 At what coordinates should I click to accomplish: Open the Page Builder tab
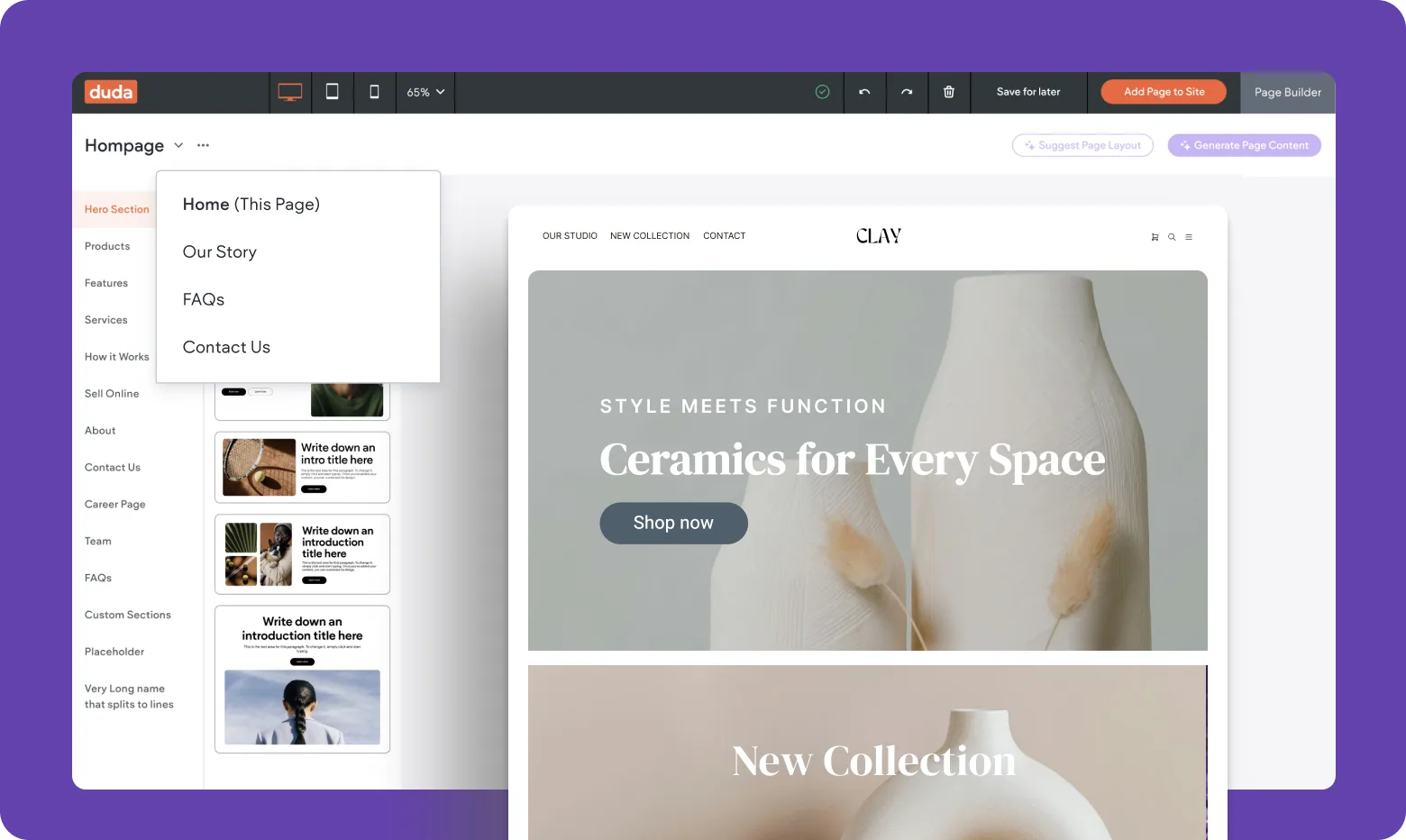(x=1288, y=92)
